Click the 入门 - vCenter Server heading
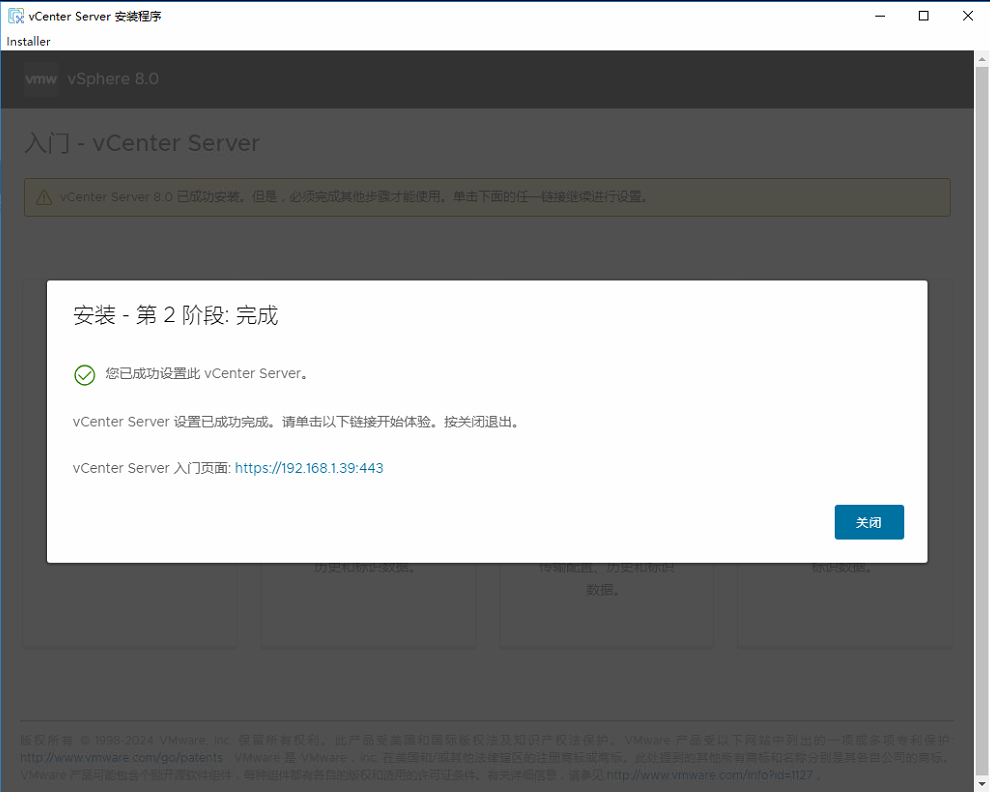 click(142, 143)
